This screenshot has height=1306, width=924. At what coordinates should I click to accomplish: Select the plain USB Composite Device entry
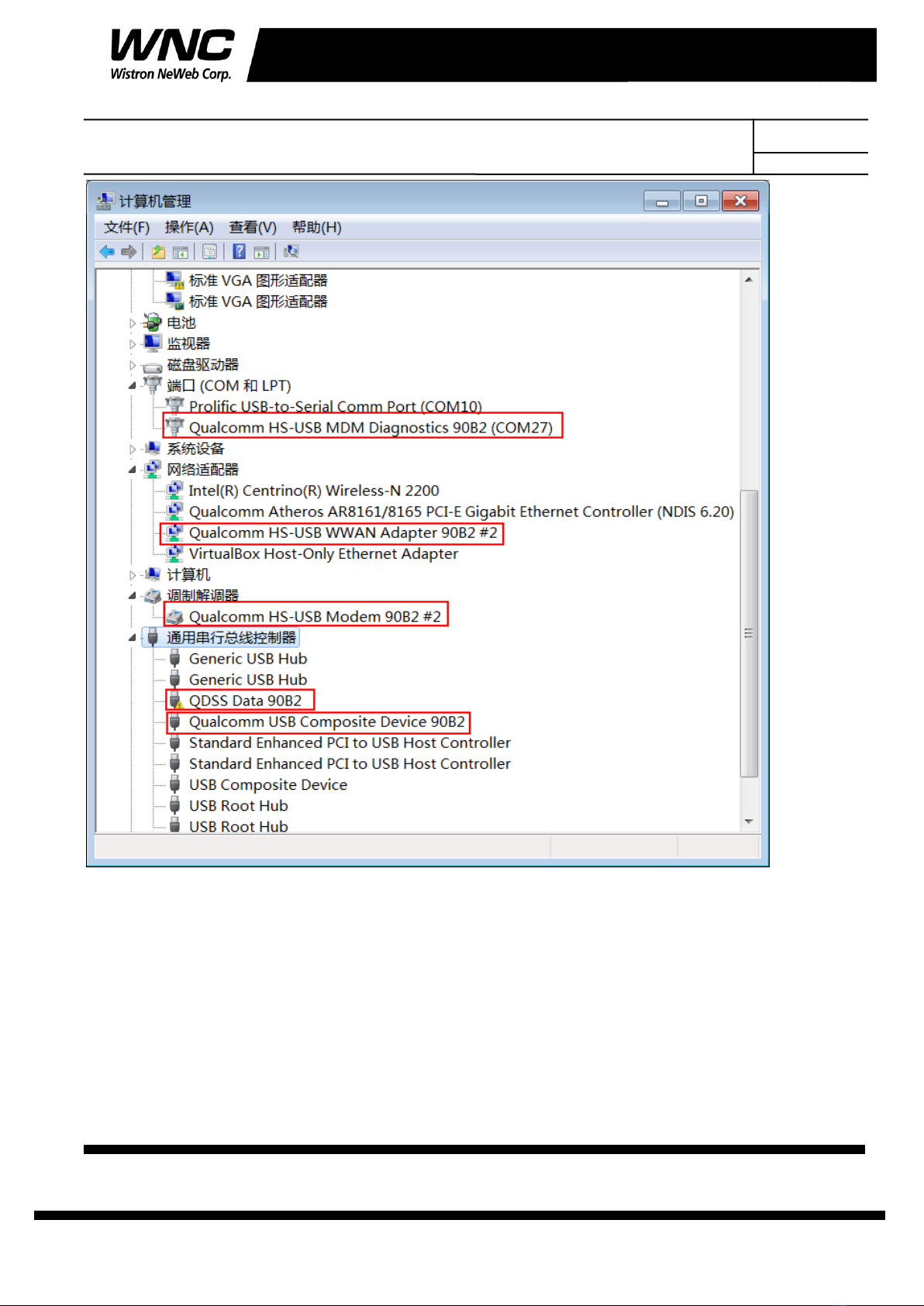[268, 784]
